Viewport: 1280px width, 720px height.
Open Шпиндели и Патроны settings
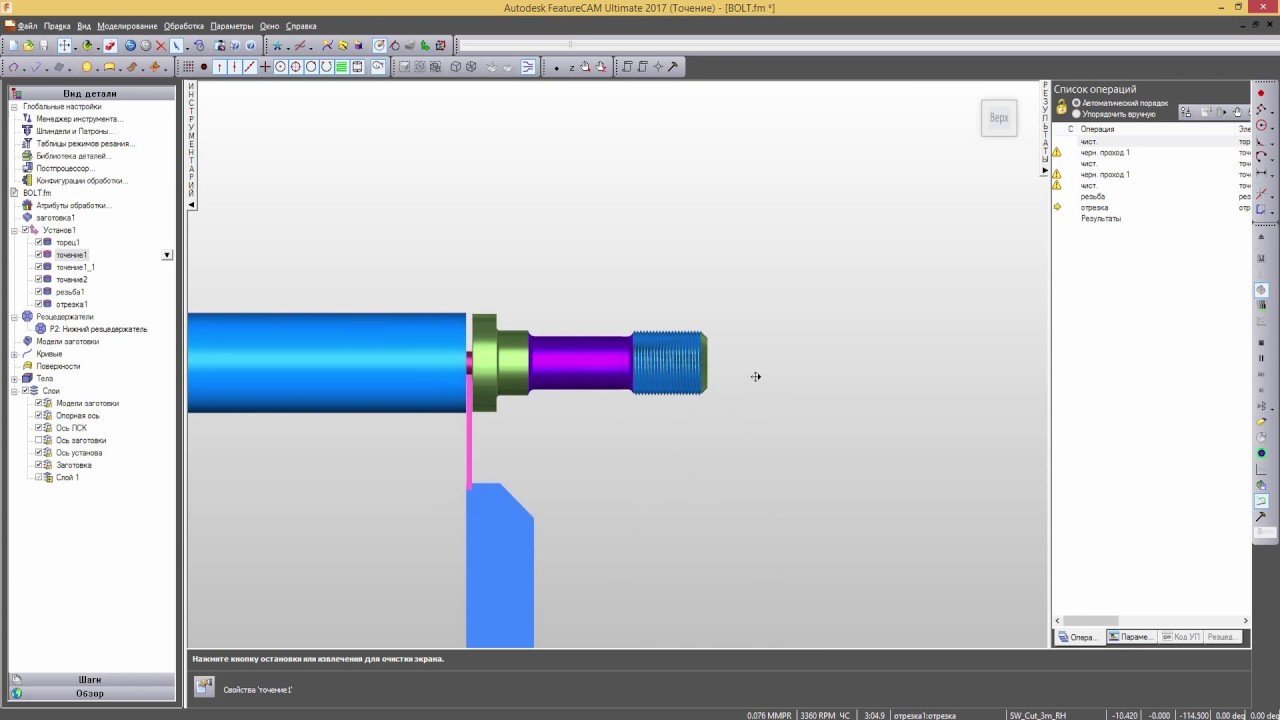(75, 131)
